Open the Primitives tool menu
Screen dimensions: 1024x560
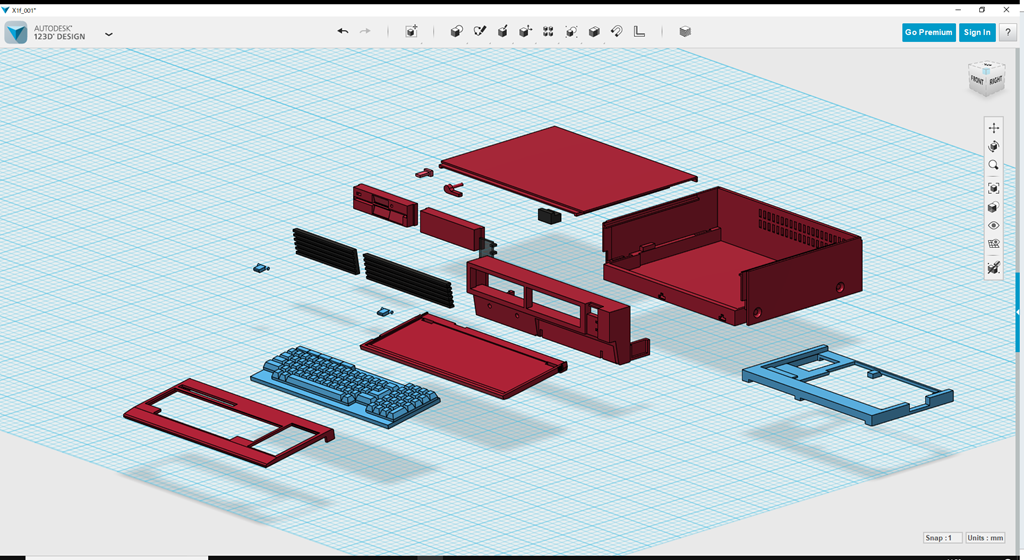pyautogui.click(x=456, y=32)
